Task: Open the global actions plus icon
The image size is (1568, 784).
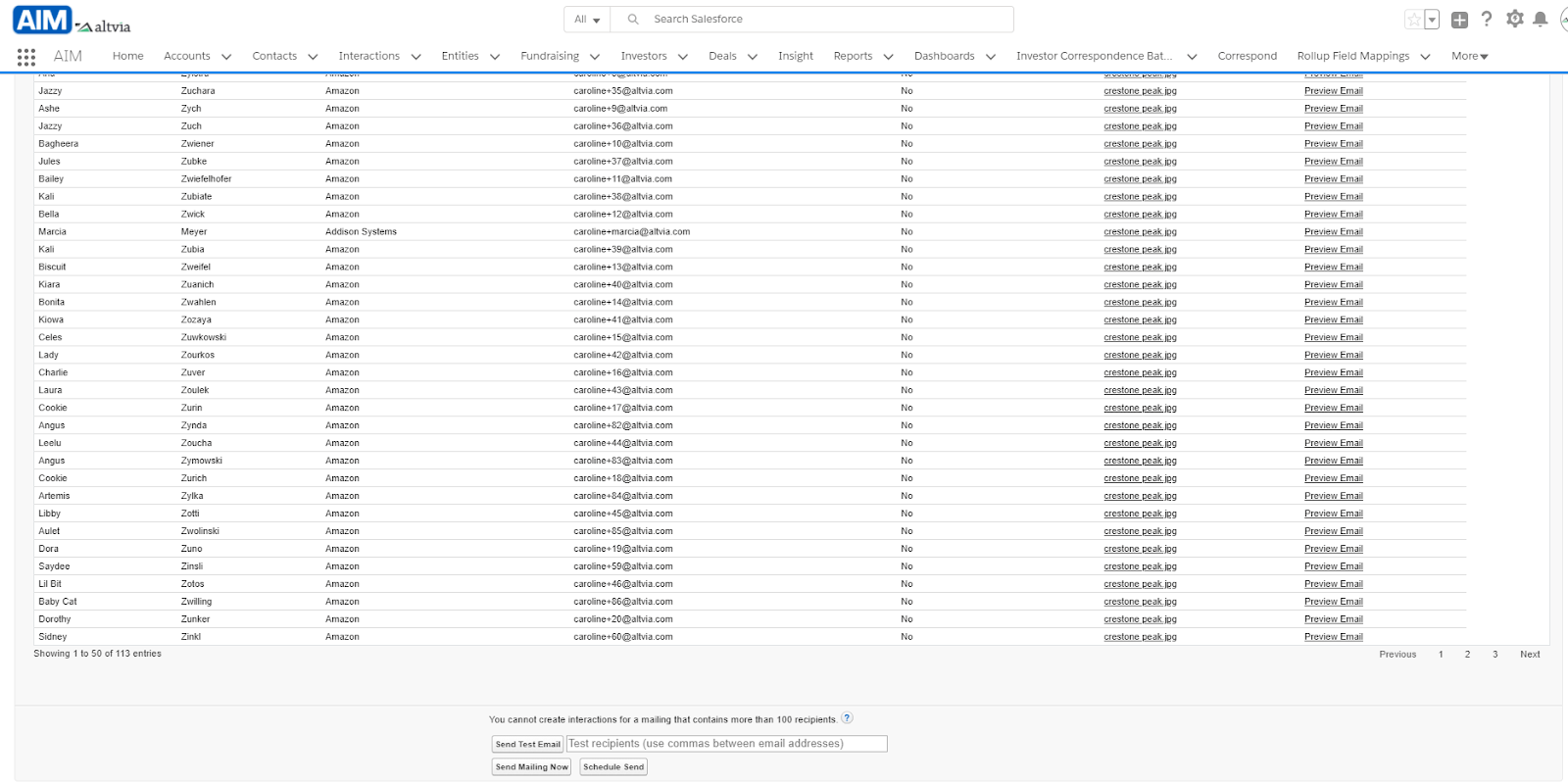Action: tap(1459, 20)
